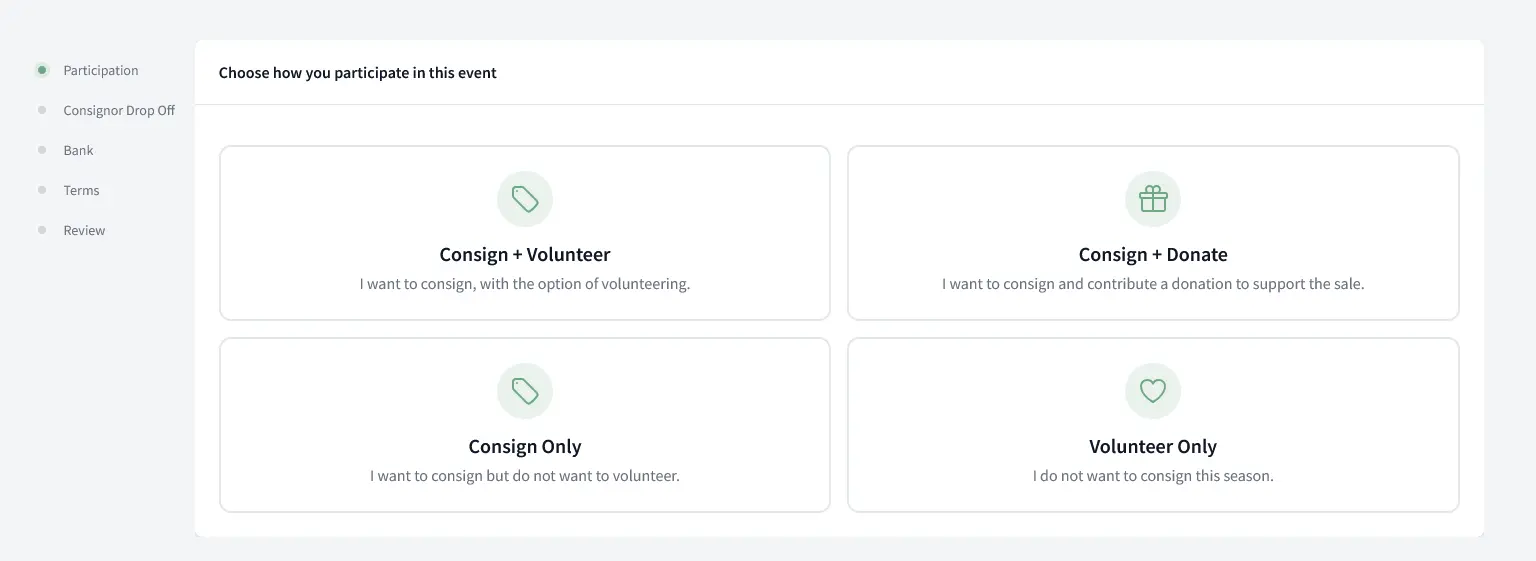Click the green dot beside Participation step
The height and width of the screenshot is (561, 1536).
42,70
